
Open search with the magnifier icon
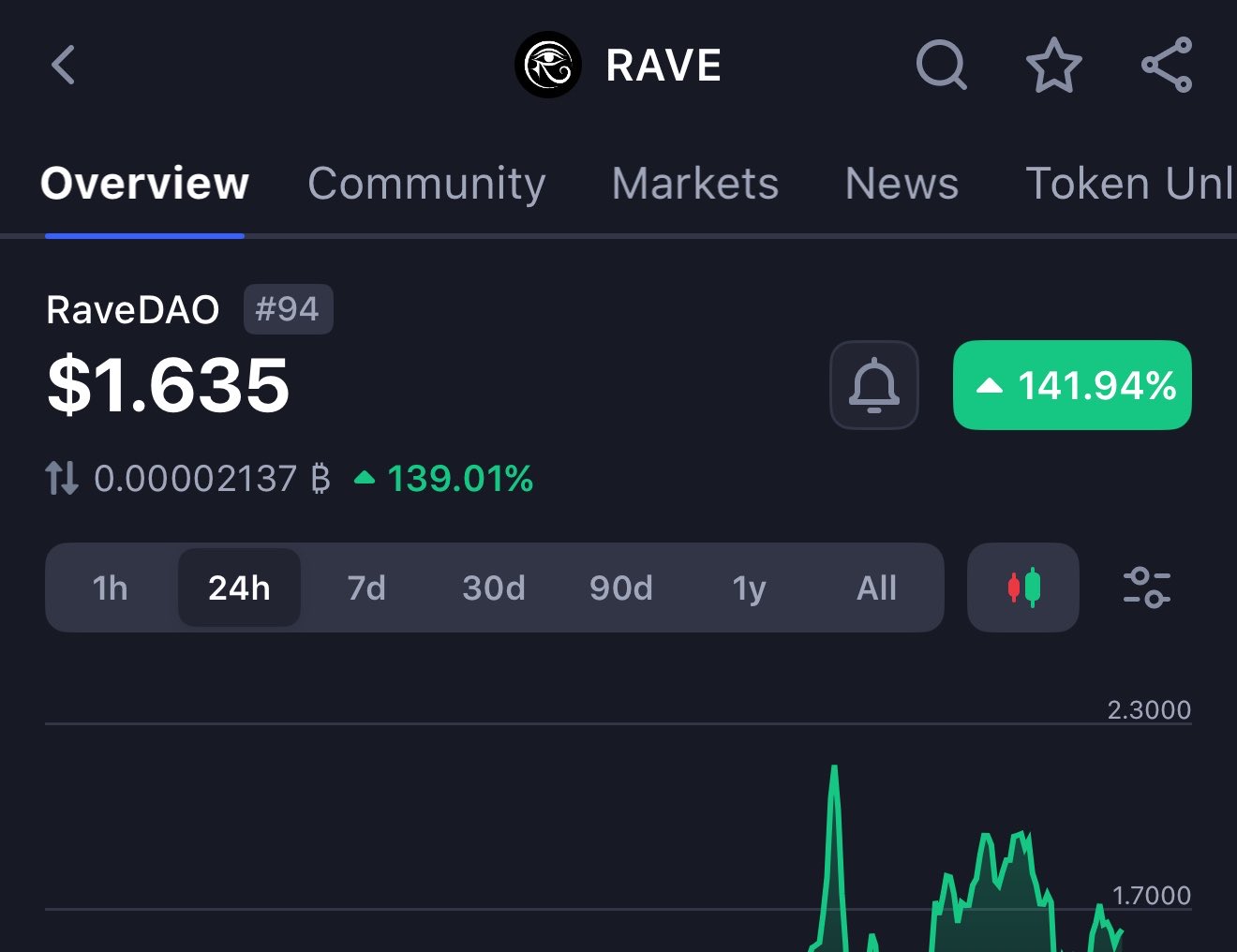(941, 65)
